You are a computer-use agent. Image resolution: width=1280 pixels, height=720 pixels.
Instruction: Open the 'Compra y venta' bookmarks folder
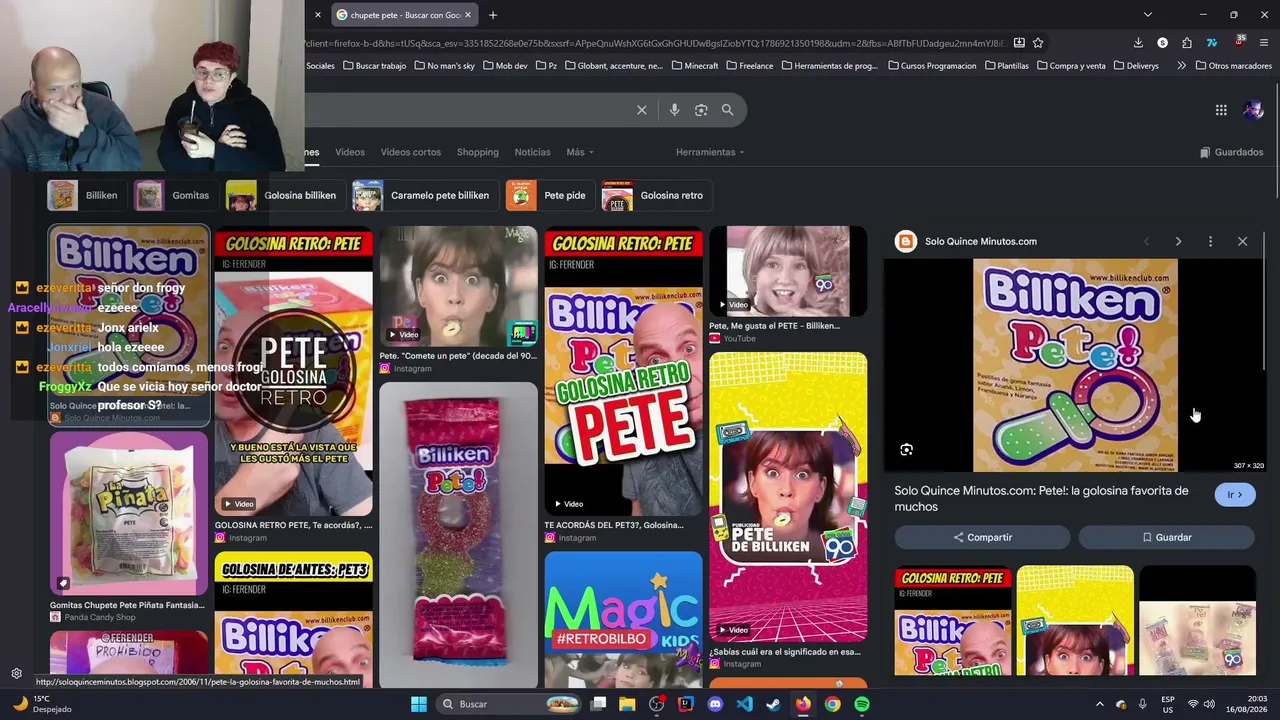point(1070,66)
